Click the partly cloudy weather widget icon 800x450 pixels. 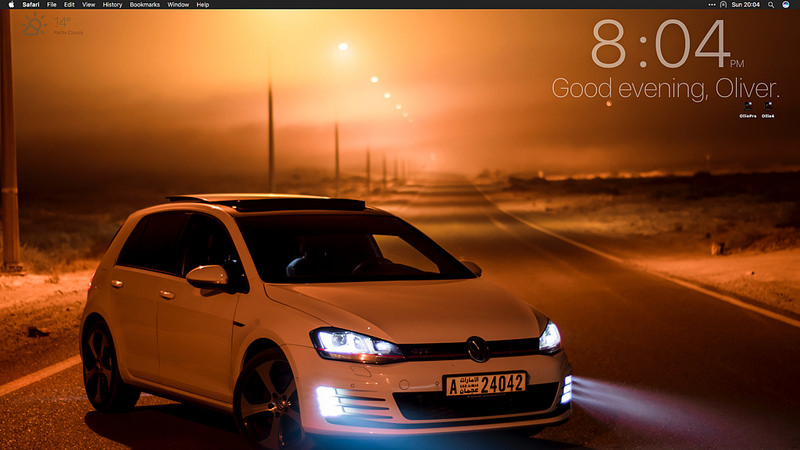35,24
